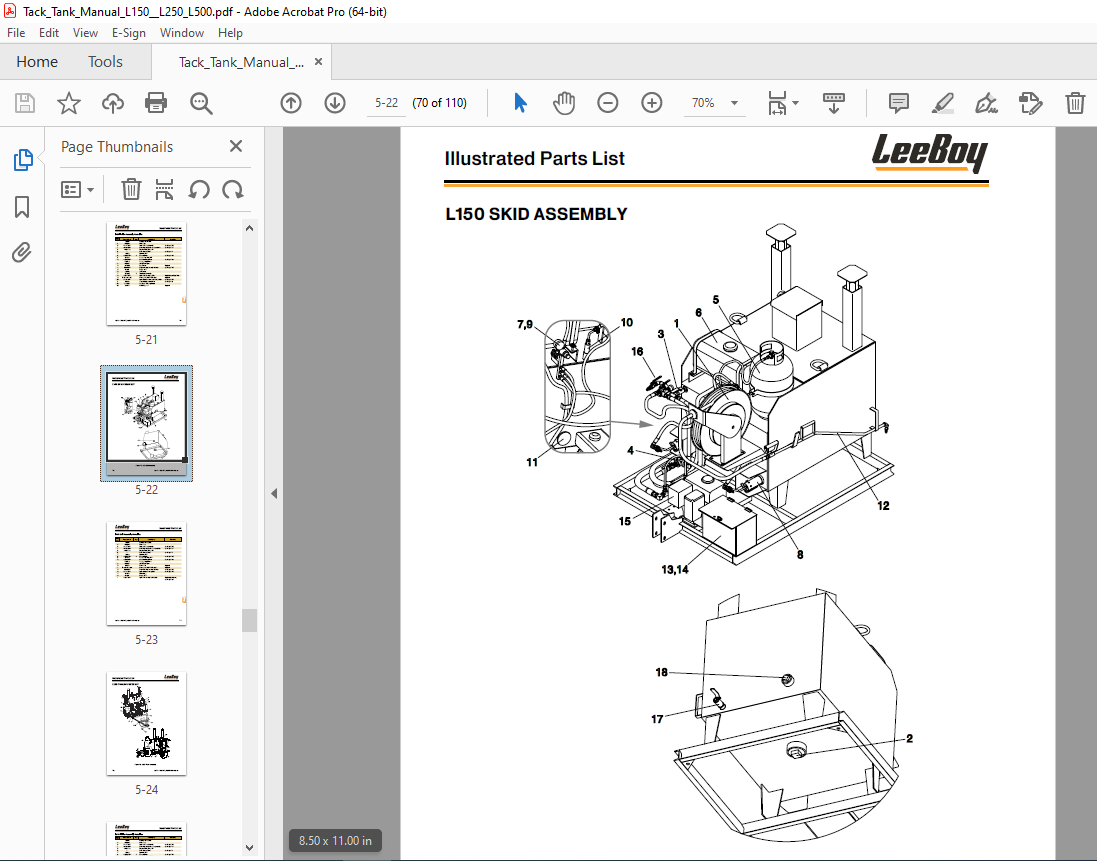Delete selected pages in thumbnails panel
The height and width of the screenshot is (861, 1097).
131,190
